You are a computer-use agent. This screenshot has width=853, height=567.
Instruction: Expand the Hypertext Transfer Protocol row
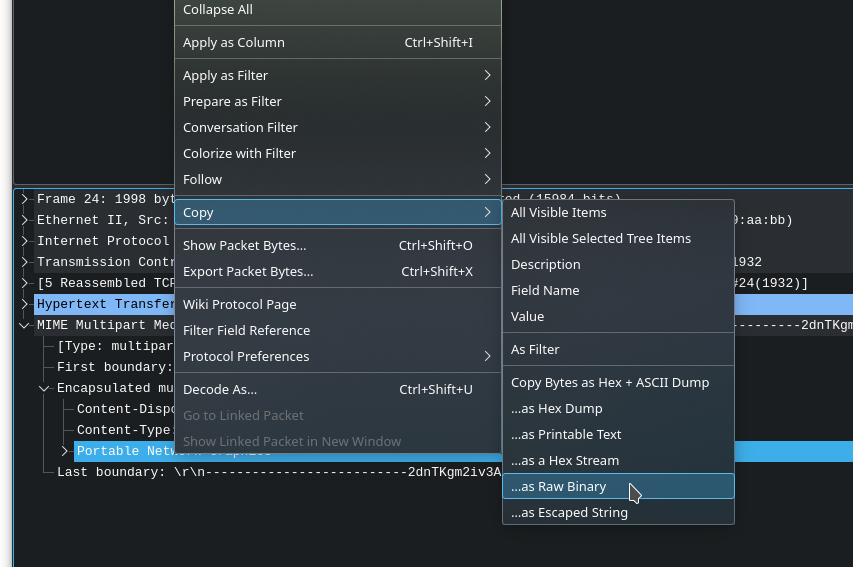point(24,304)
